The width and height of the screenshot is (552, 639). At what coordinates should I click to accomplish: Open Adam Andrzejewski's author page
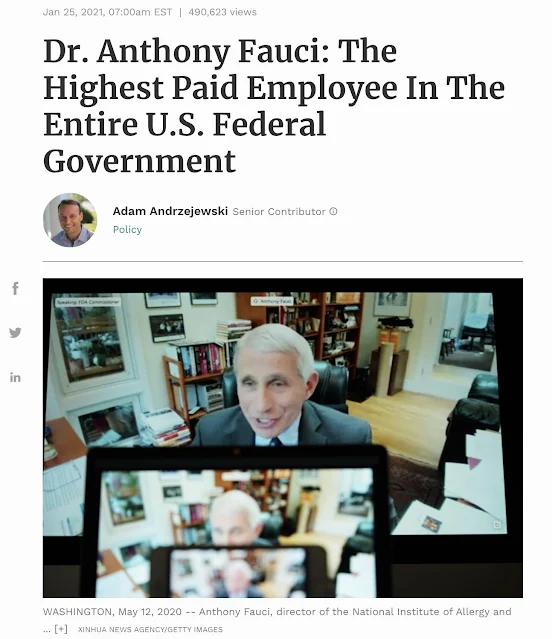pyautogui.click(x=170, y=211)
